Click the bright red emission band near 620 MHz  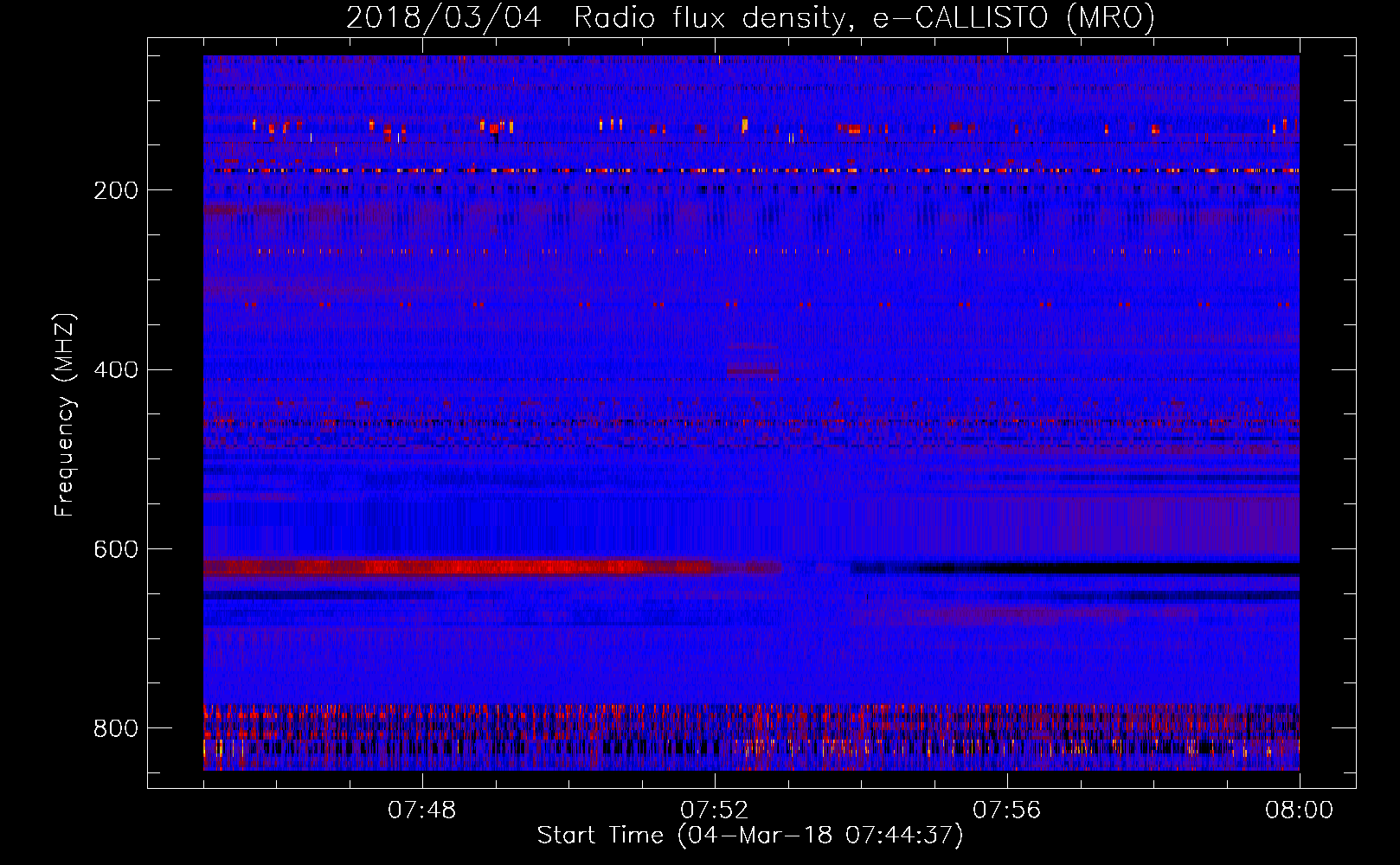(491, 567)
